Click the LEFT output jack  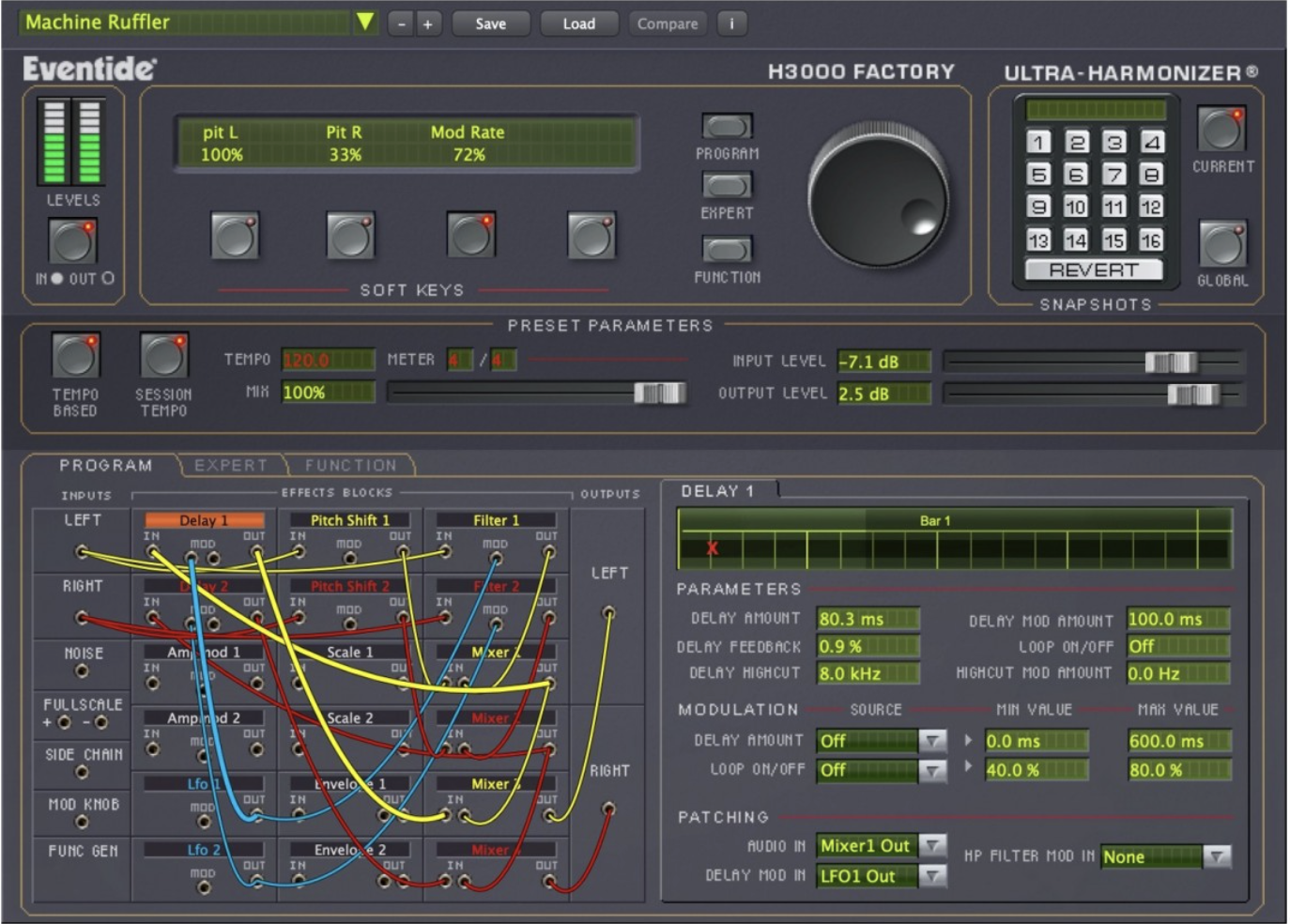(x=608, y=613)
